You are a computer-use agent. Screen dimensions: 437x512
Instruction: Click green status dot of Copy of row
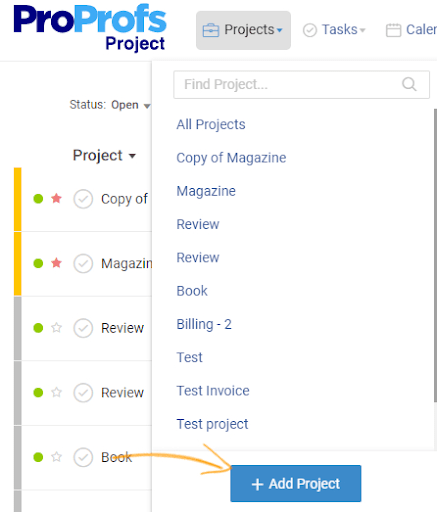coord(38,199)
